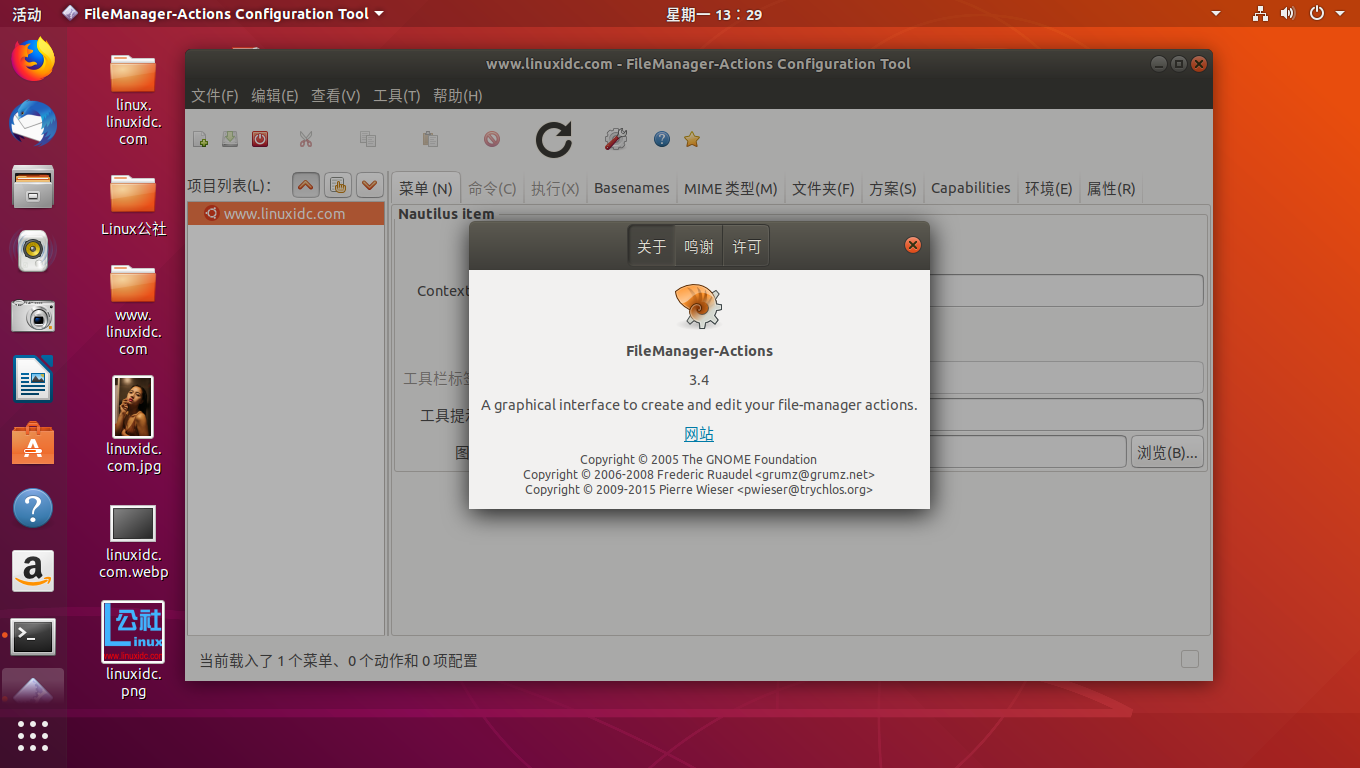Show Applications grid in dock
The image size is (1360, 768).
coord(33,736)
